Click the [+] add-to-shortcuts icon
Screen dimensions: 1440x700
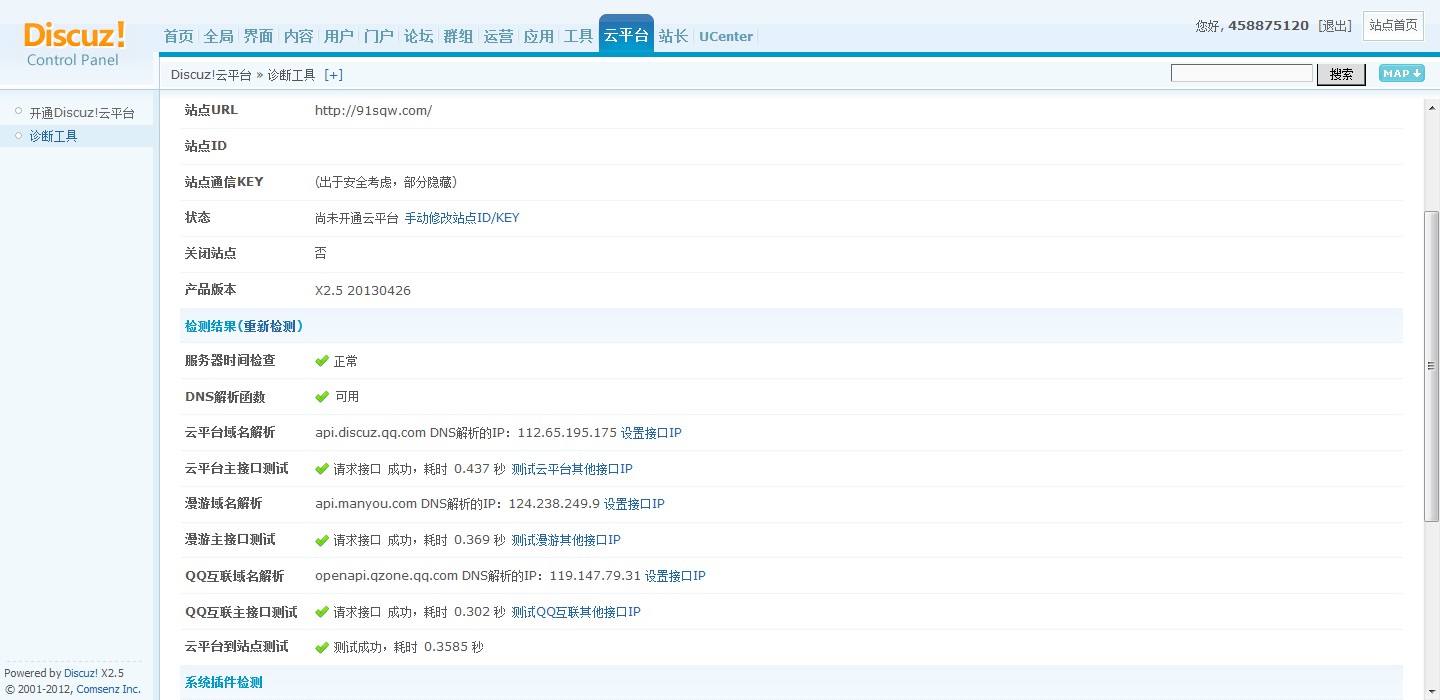(x=333, y=75)
